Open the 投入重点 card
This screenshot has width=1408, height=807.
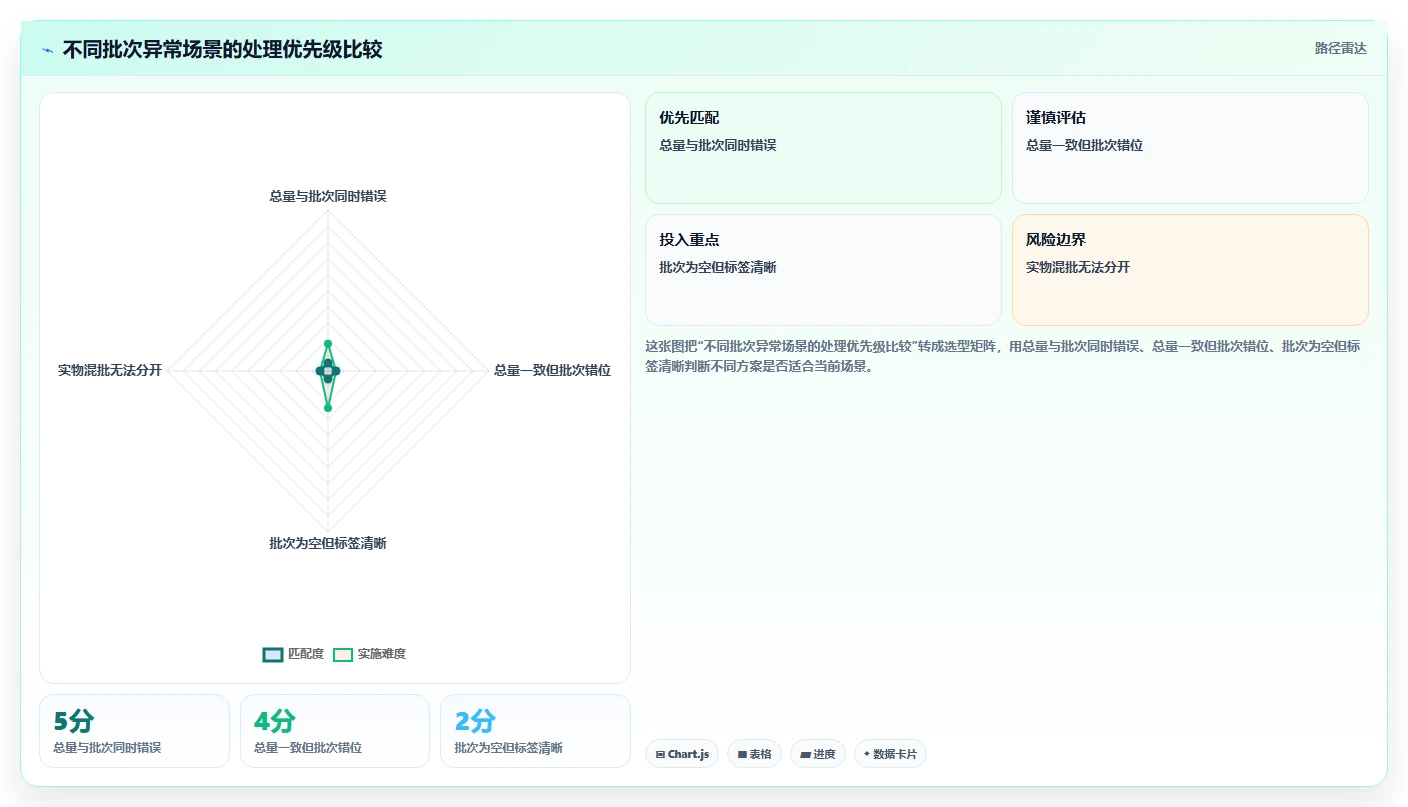pyautogui.click(x=823, y=270)
